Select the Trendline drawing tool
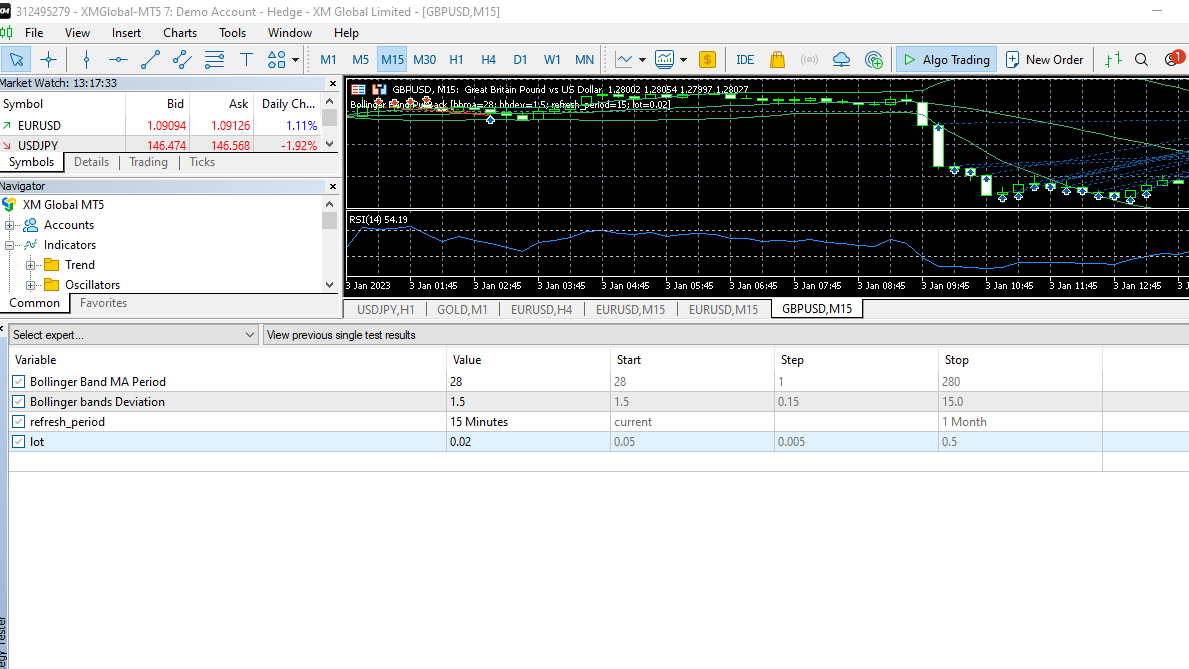The height and width of the screenshot is (669, 1189). (150, 59)
